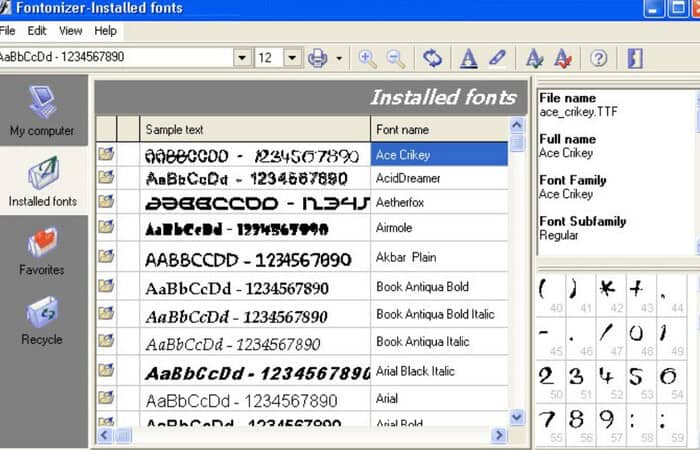Viewport: 700px width, 450px height.
Task: Click the ace_crikey.TTF file name value
Action: (x=579, y=112)
